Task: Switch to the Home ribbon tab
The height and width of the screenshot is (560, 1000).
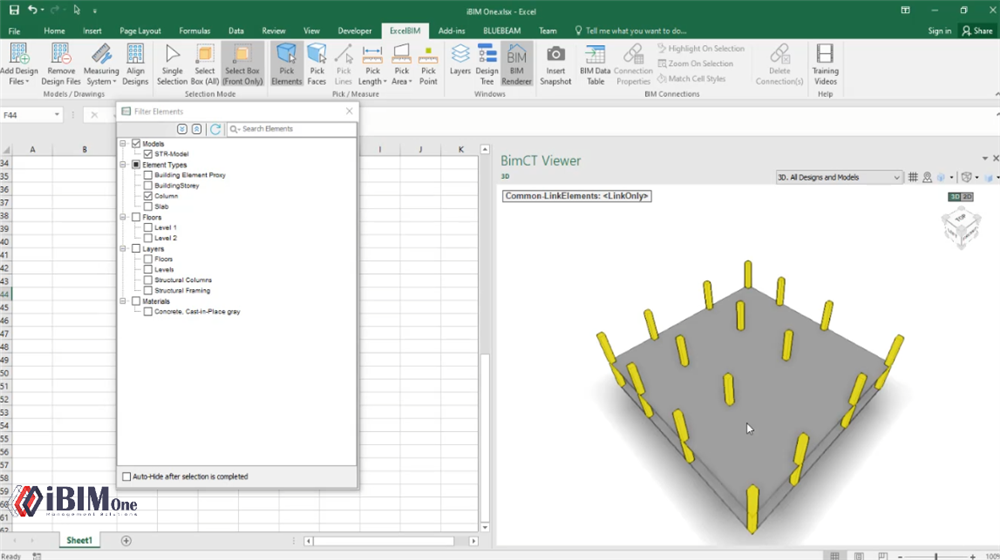Action: [x=54, y=31]
